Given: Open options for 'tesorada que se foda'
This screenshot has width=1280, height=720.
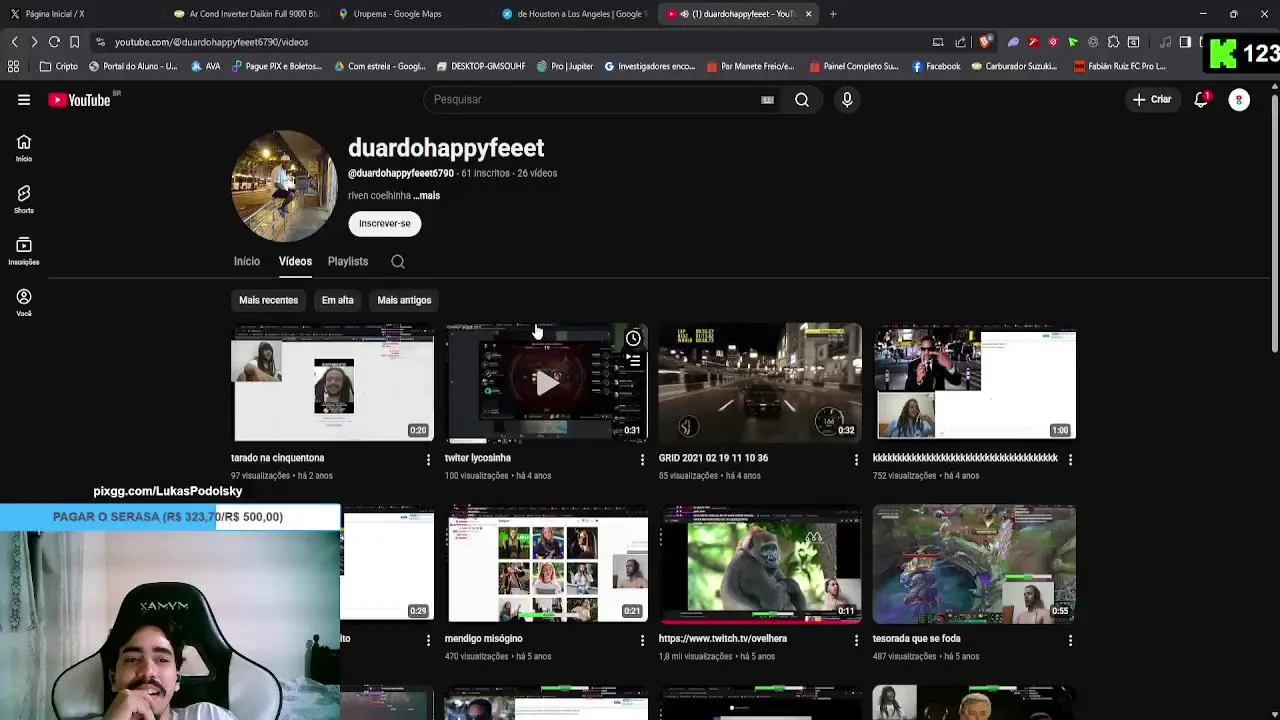Looking at the screenshot, I should click(1070, 640).
